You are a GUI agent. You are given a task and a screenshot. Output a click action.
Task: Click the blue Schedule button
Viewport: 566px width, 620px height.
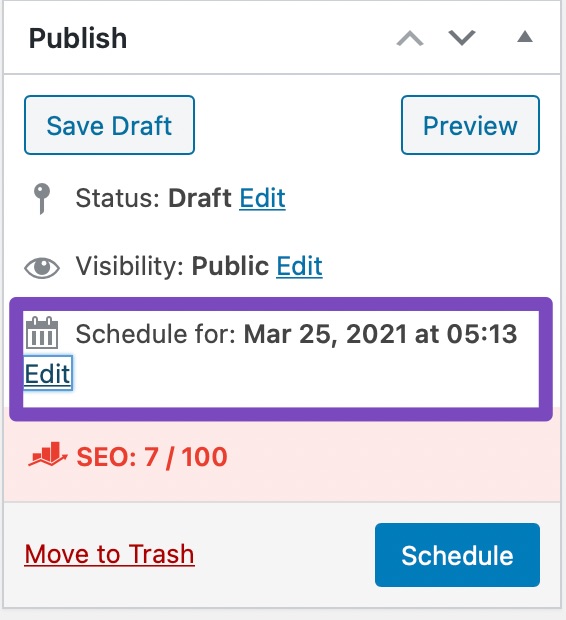click(x=457, y=555)
